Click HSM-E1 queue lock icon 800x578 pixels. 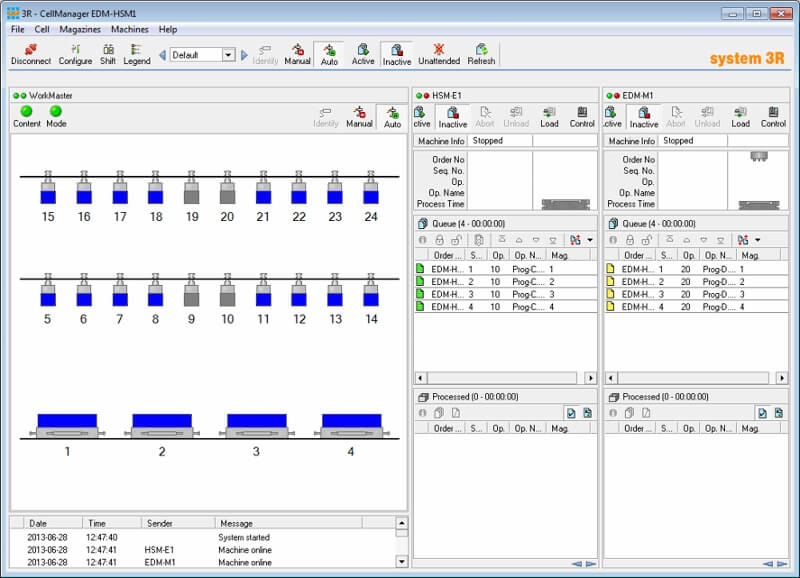(x=439, y=240)
